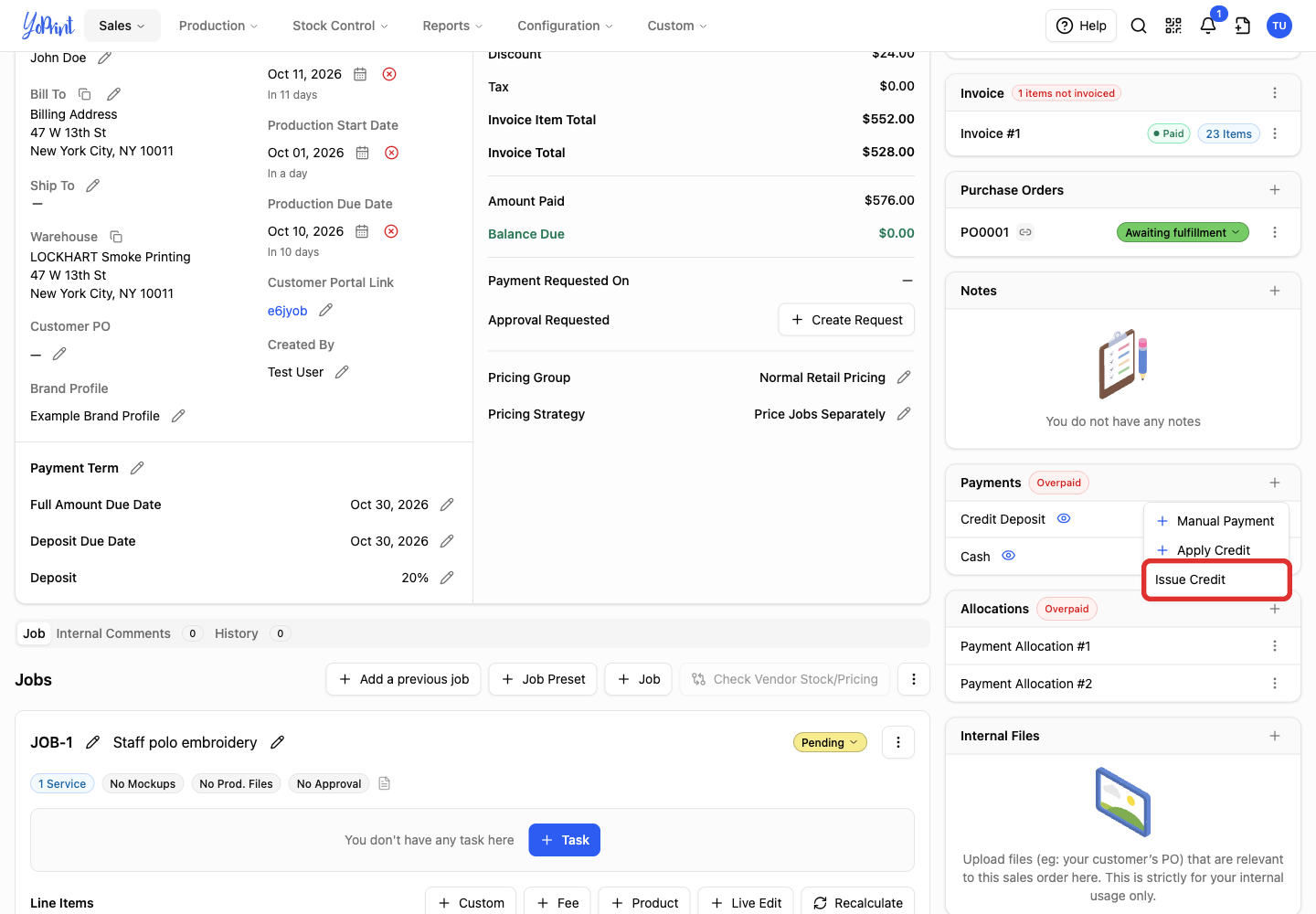Add a new purchase order

1275,190
